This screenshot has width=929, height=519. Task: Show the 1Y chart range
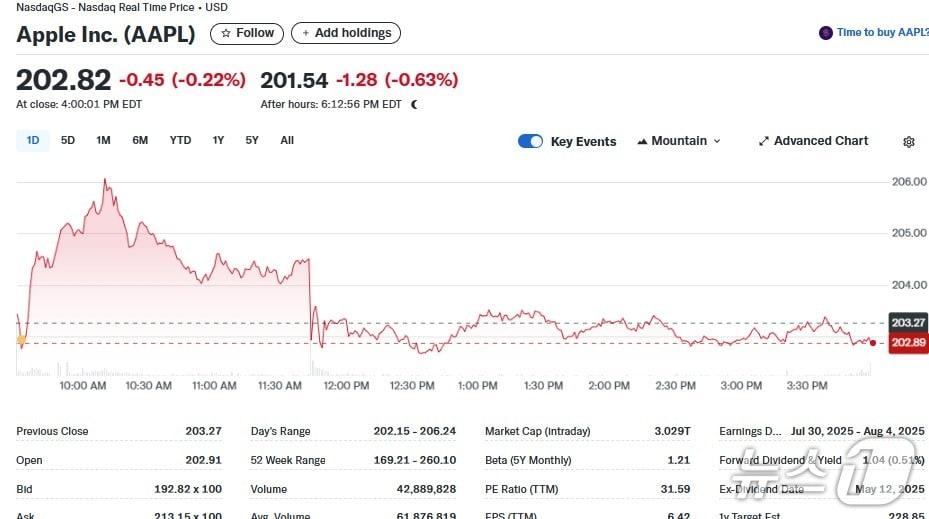pos(218,141)
